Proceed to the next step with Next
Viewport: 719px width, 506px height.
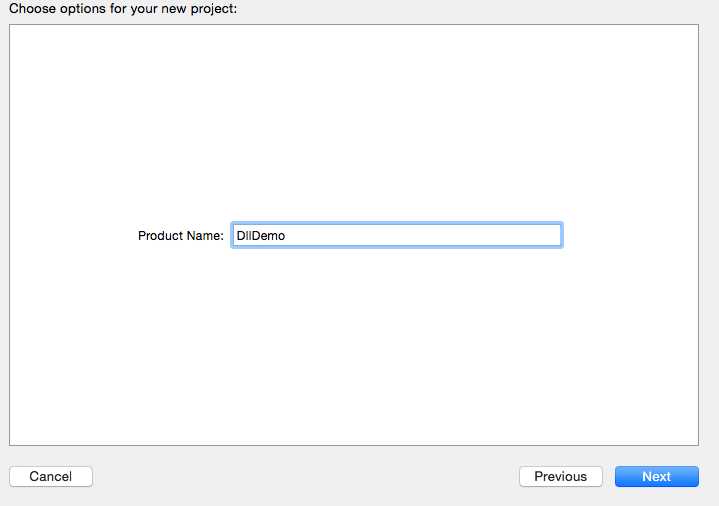coord(656,477)
